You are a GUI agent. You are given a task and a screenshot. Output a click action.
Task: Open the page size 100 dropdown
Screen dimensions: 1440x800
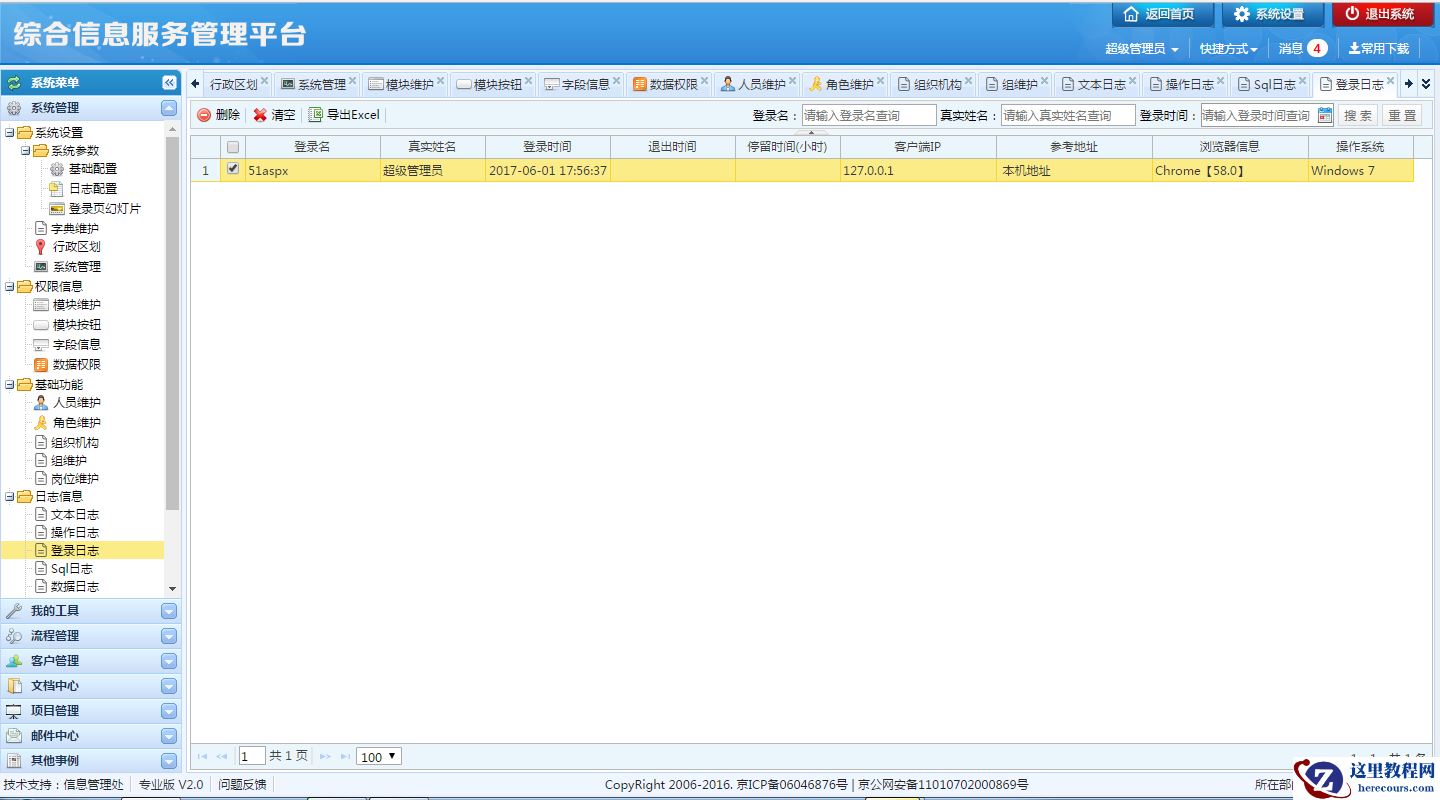(x=379, y=757)
